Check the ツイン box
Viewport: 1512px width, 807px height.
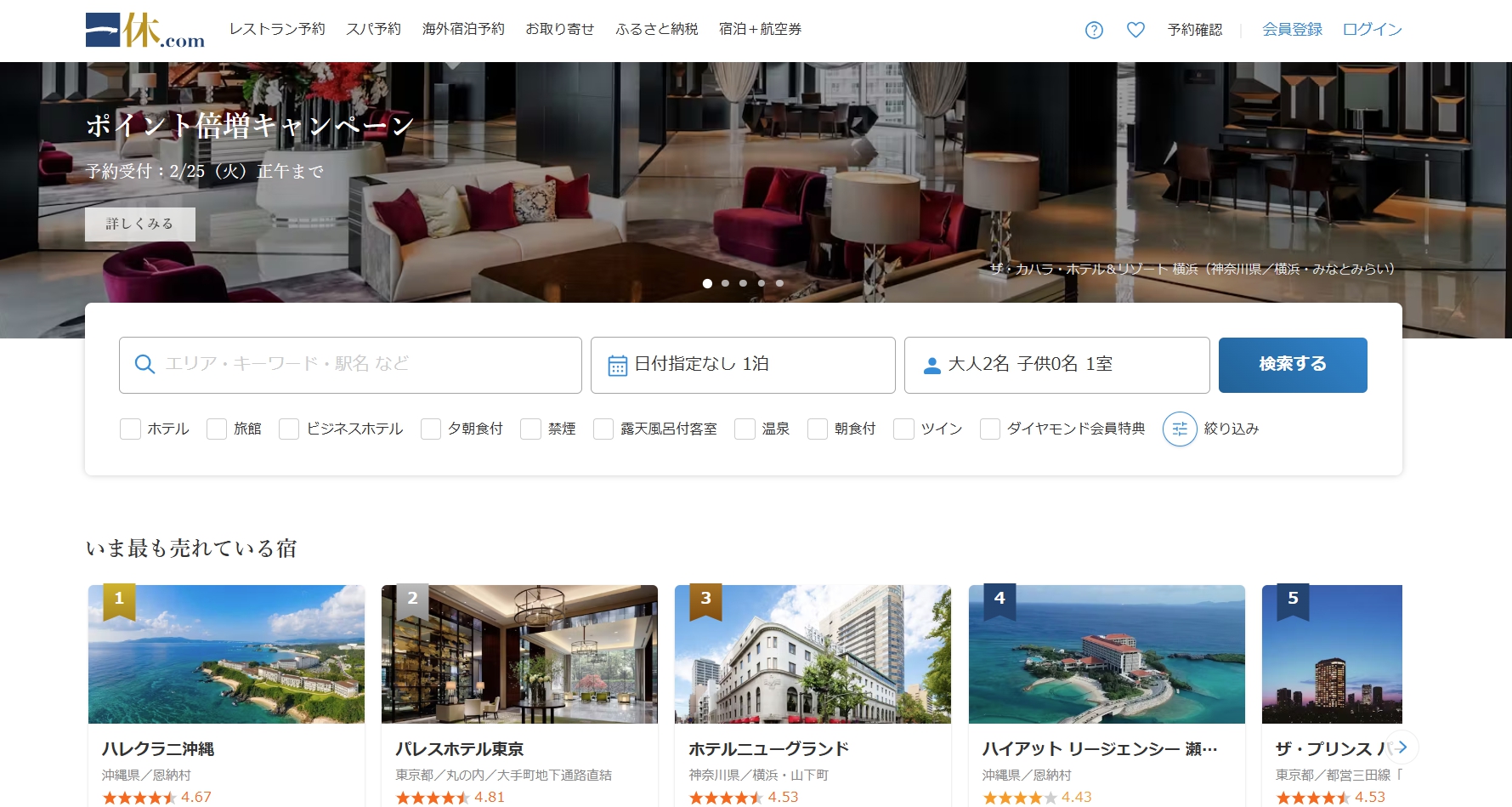tap(903, 429)
